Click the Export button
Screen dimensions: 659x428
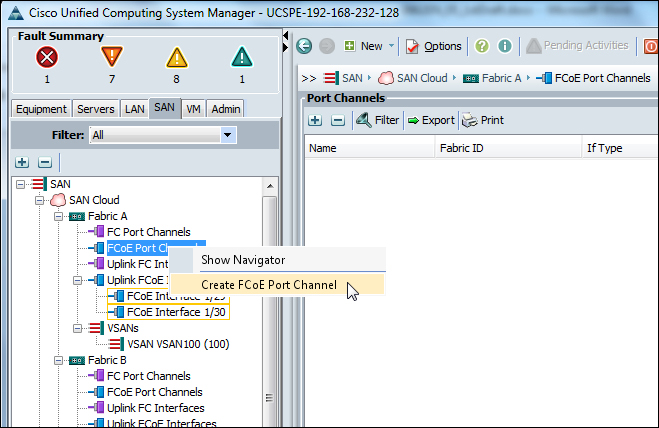pyautogui.click(x=432, y=120)
